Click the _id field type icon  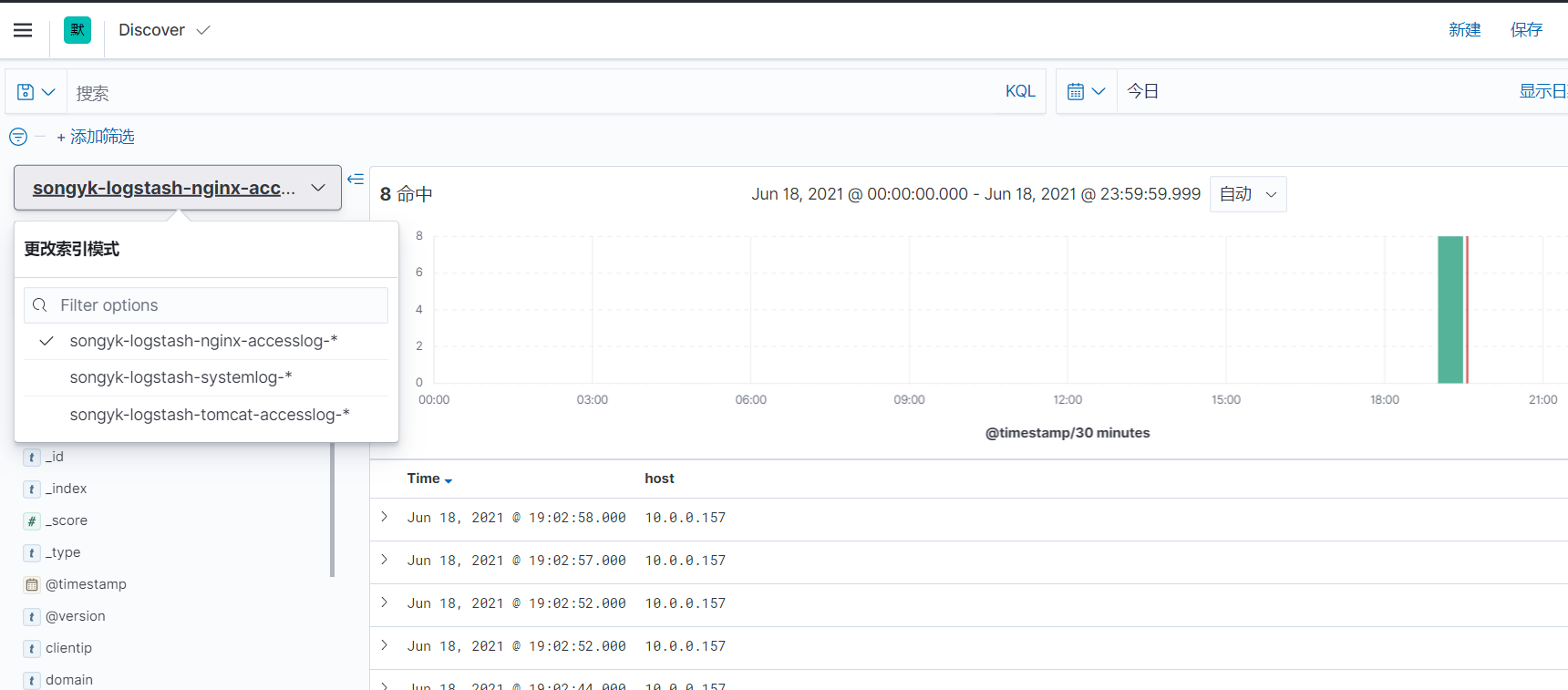coord(32,458)
